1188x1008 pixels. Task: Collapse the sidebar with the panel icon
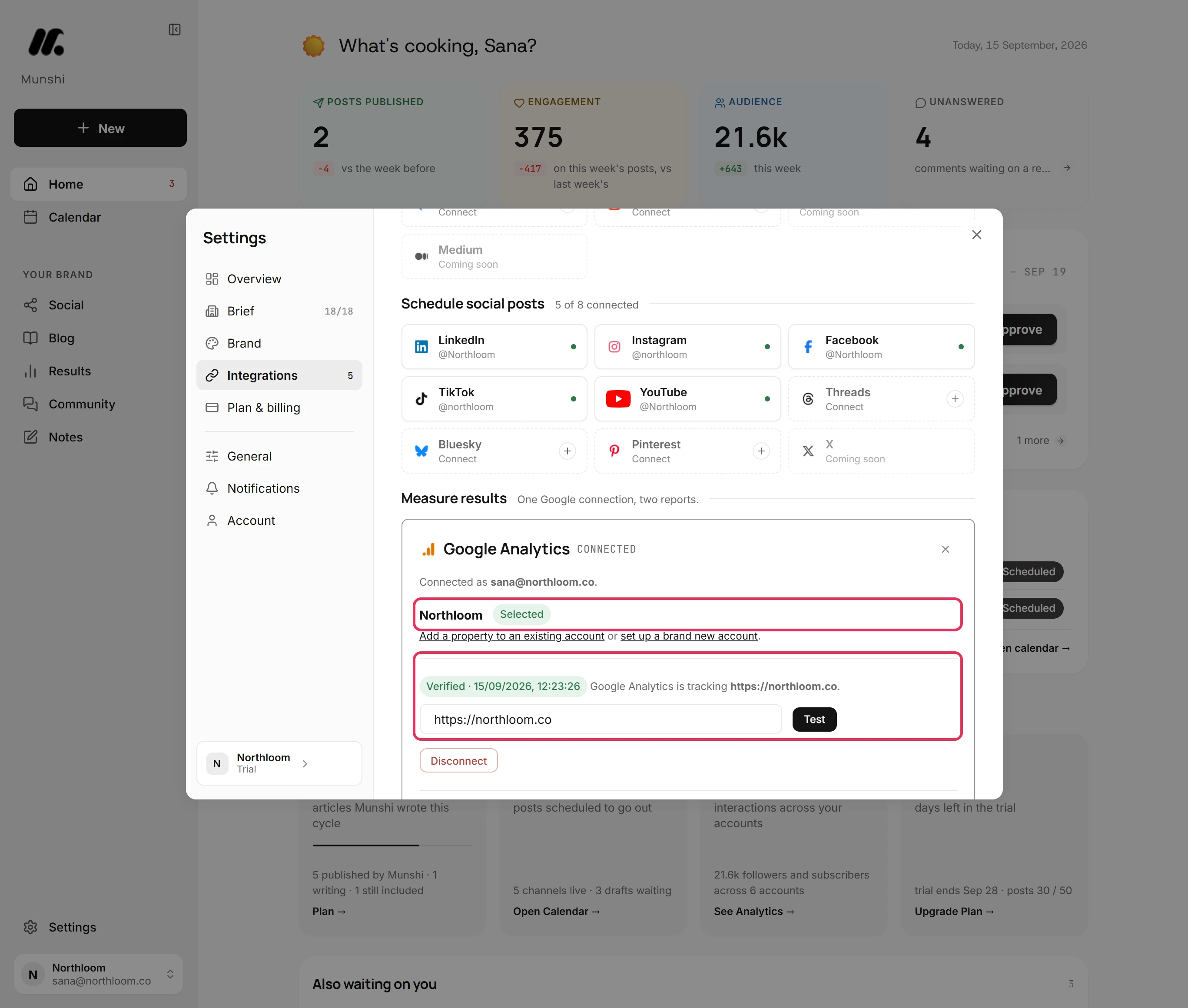175,30
